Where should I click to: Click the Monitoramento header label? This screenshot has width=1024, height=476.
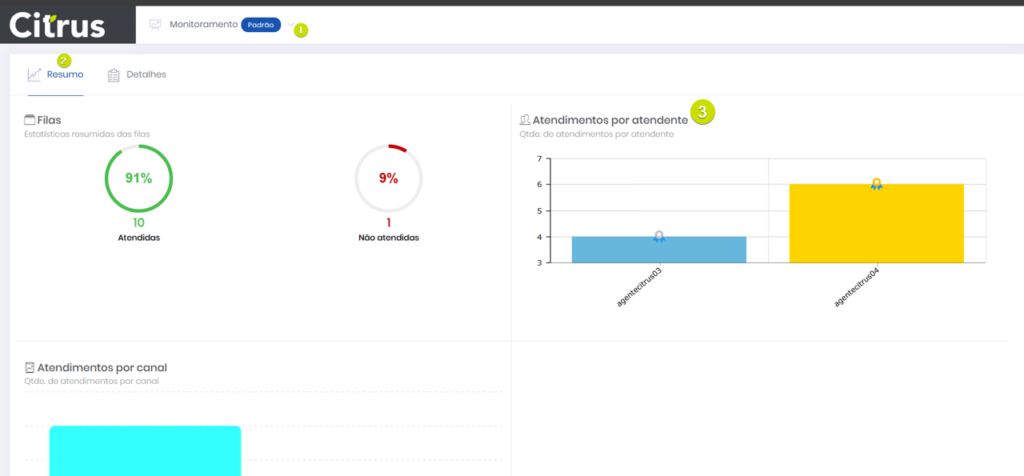tap(204, 24)
